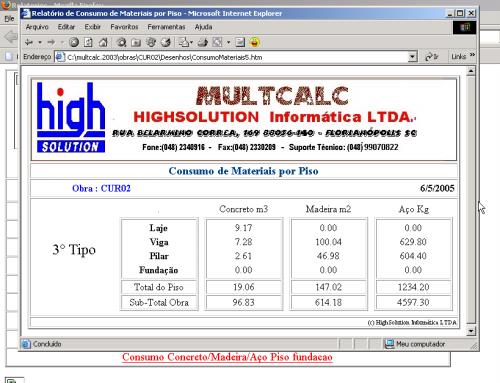The width and height of the screenshot is (500, 383).
Task: Click the date 6/5/2005
Action: coord(437,188)
